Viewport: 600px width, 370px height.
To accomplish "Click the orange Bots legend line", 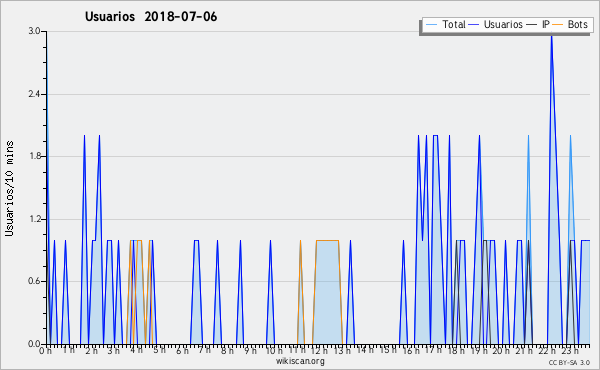I will (558, 25).
